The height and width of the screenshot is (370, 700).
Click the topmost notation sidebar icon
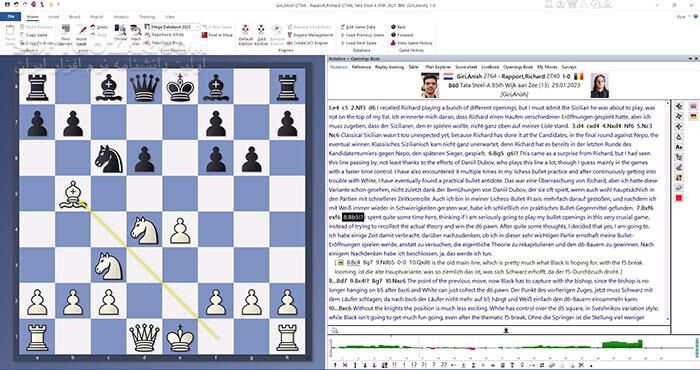[679, 106]
